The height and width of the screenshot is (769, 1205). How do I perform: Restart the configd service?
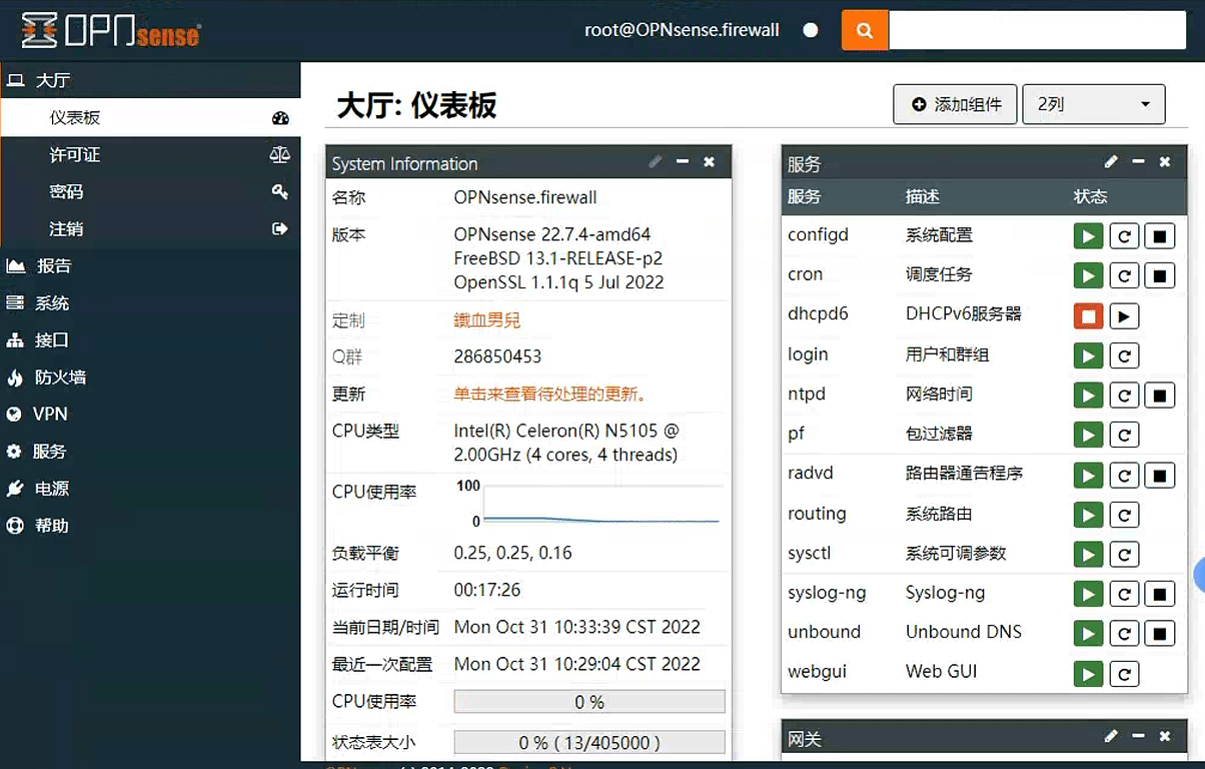pos(1124,236)
